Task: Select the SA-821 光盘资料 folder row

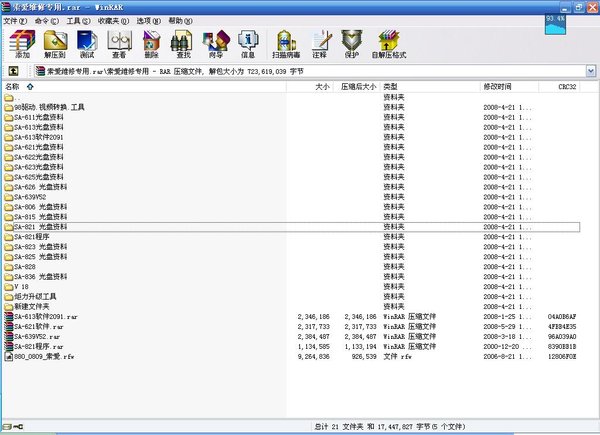Action: click(292, 227)
